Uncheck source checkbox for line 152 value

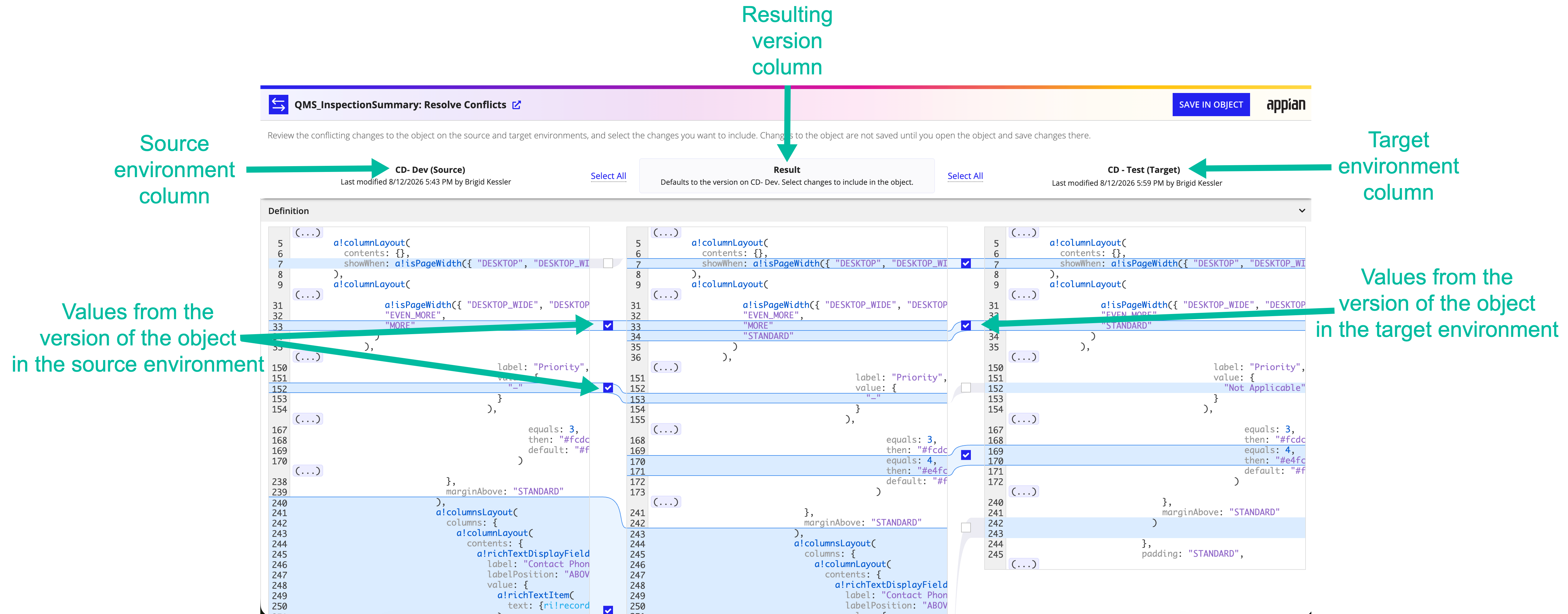click(x=608, y=387)
